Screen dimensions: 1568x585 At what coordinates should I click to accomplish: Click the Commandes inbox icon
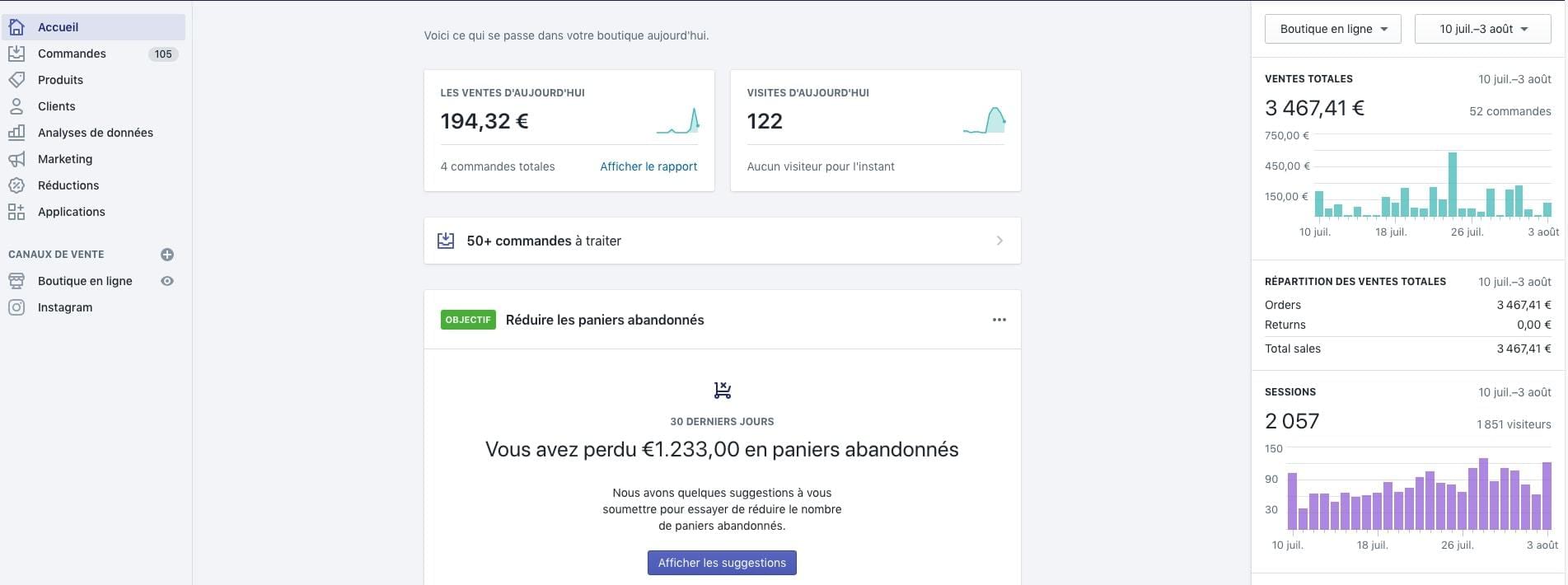(x=16, y=54)
